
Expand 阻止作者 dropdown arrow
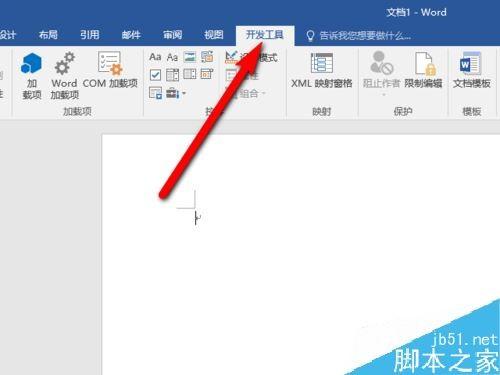[x=383, y=95]
